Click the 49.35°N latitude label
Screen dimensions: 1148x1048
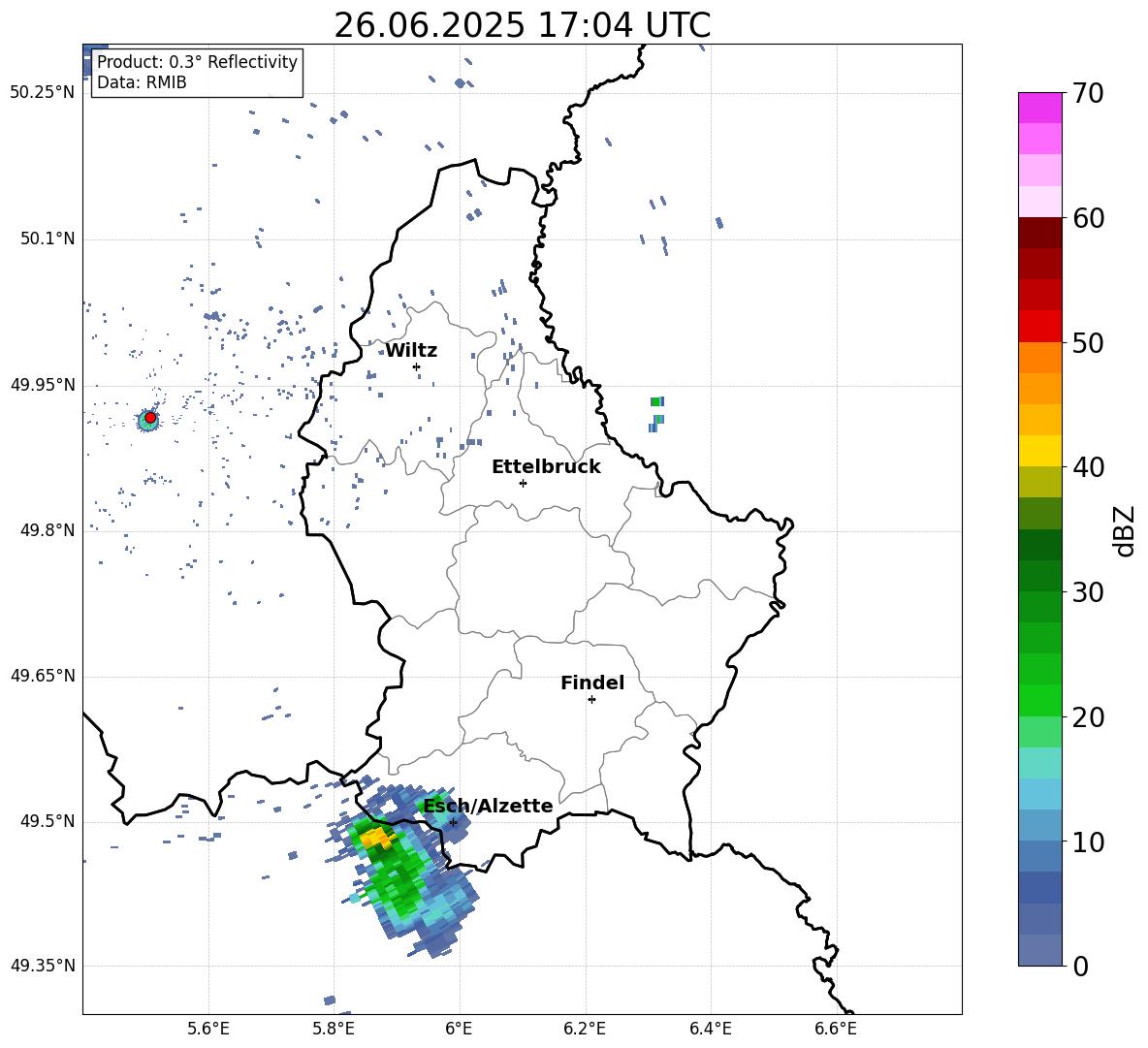click(x=42, y=966)
